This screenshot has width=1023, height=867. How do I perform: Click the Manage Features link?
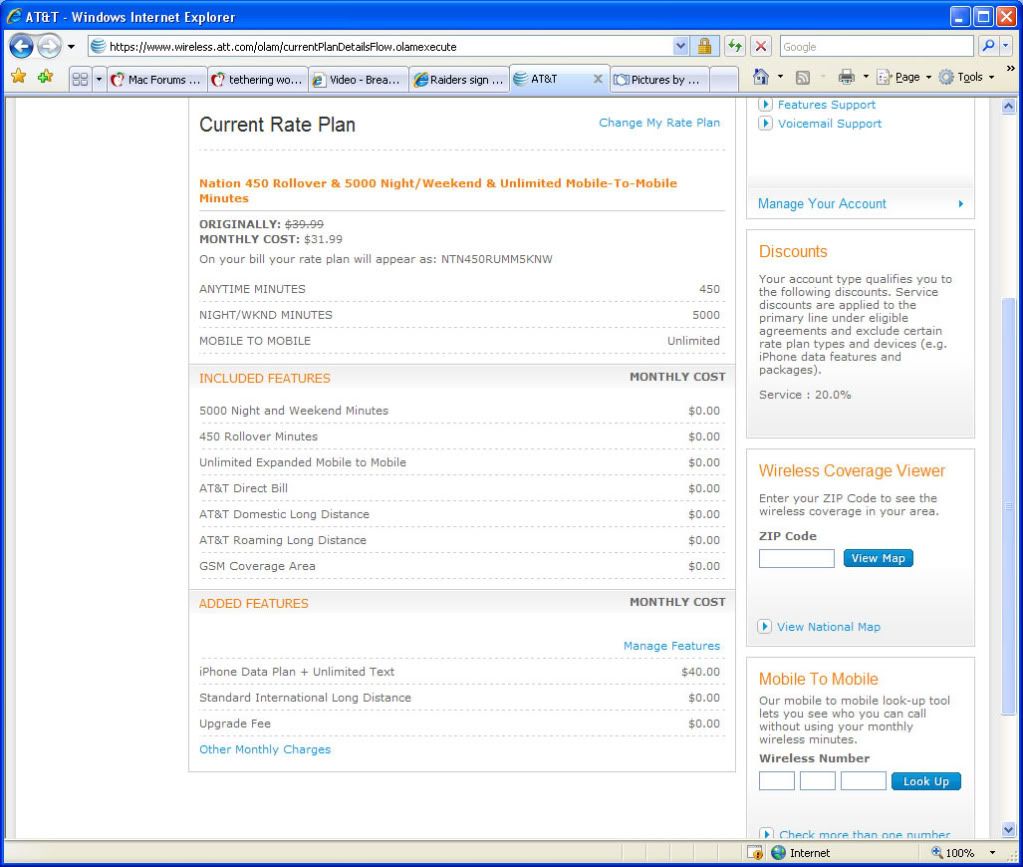pos(671,646)
